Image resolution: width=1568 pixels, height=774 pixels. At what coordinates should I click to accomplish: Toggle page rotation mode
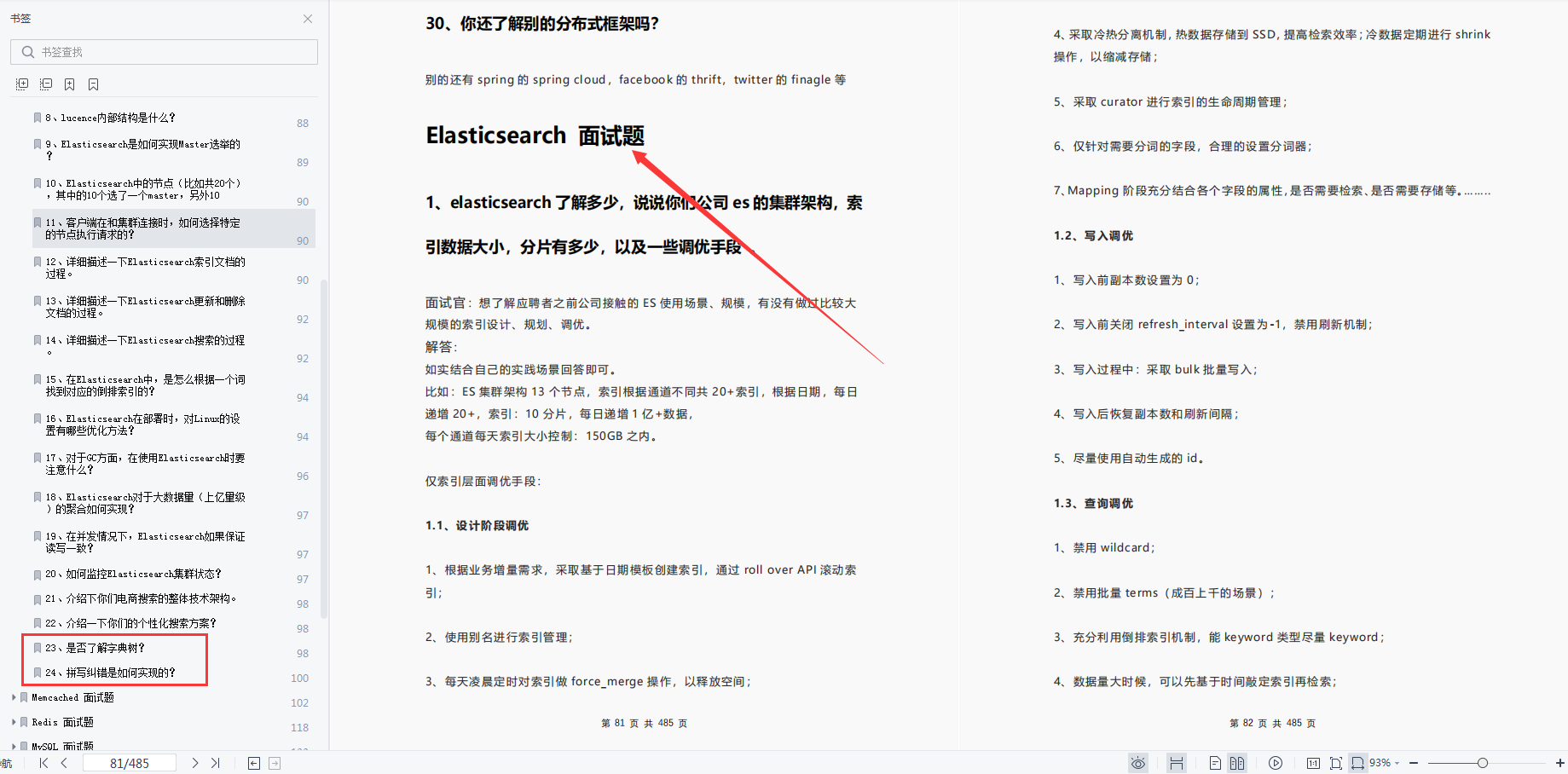[1358, 763]
